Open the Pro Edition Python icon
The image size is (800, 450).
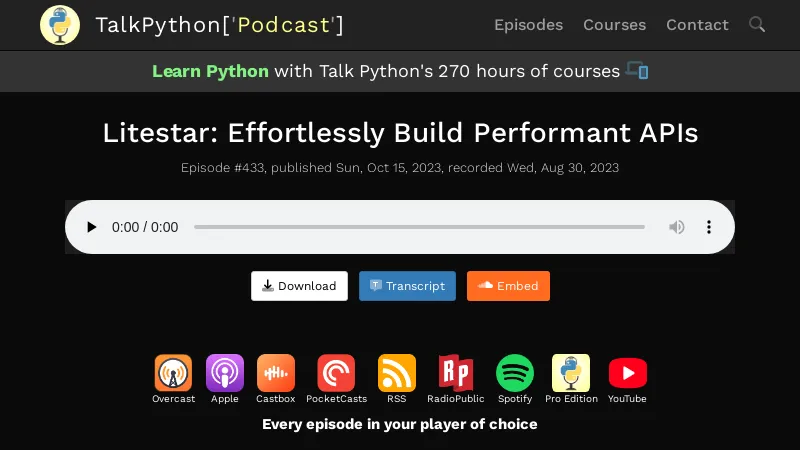pyautogui.click(x=571, y=373)
